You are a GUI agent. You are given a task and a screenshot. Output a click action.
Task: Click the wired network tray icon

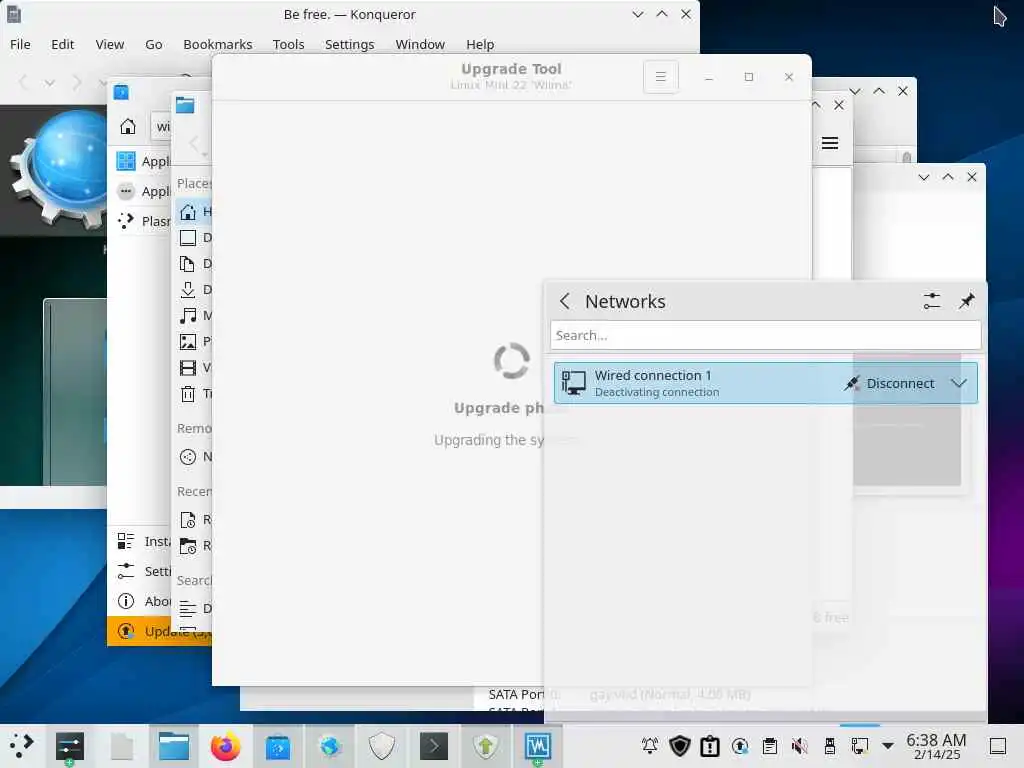pyautogui.click(x=860, y=746)
